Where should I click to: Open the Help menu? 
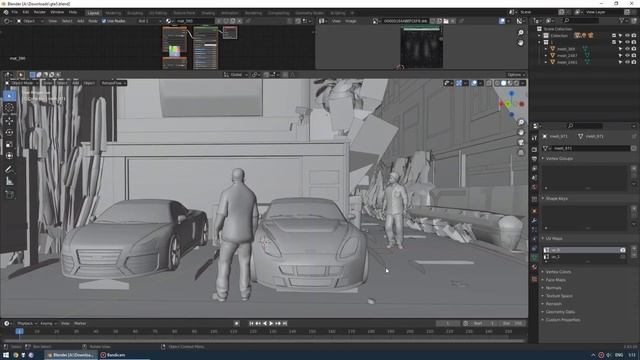coord(73,12)
